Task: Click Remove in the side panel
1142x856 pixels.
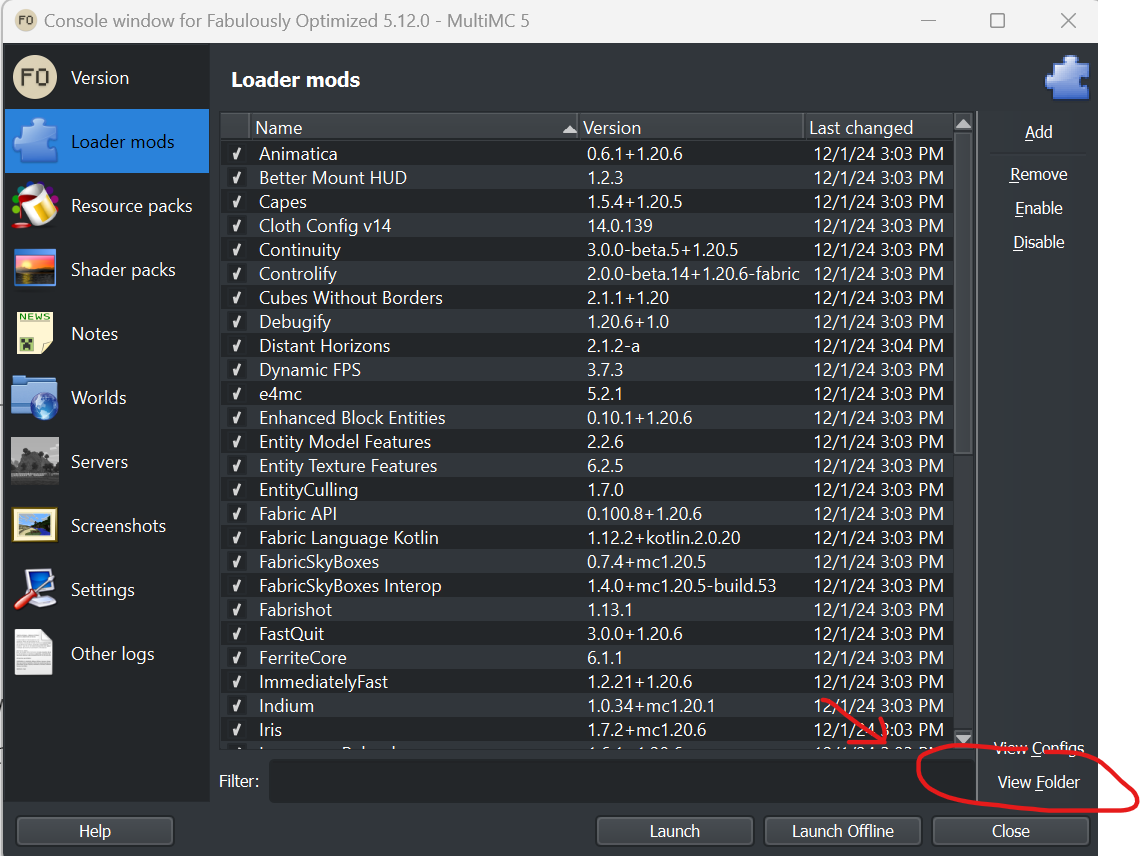Action: [x=1039, y=174]
